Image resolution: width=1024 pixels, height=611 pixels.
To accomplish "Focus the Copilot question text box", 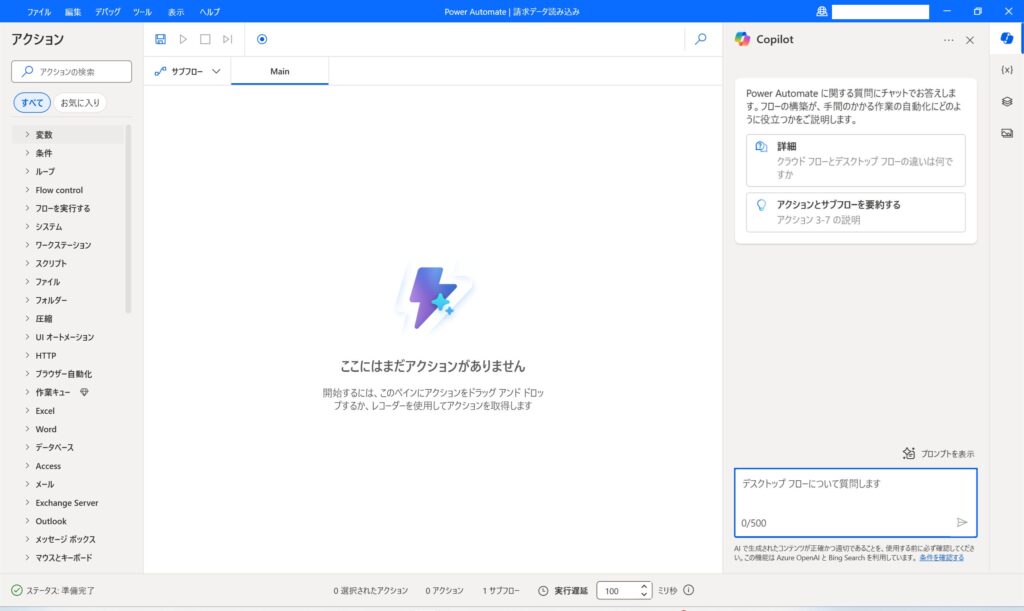I will [x=856, y=503].
